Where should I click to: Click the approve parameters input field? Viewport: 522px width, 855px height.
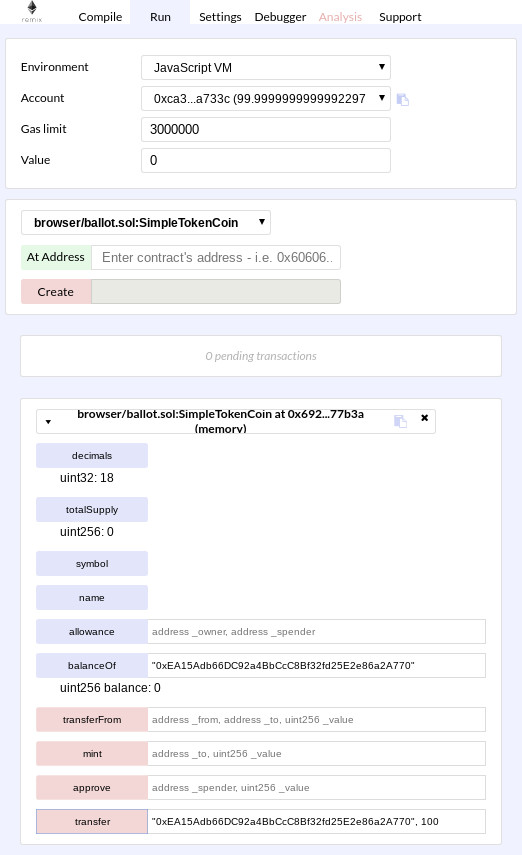[316, 788]
